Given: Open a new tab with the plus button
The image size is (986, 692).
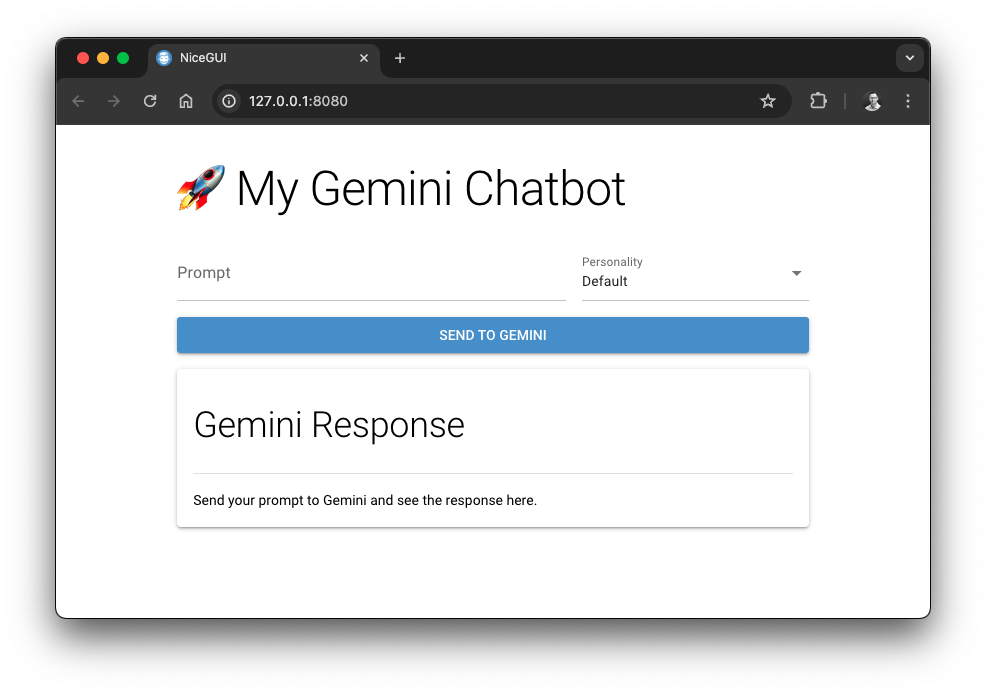Looking at the screenshot, I should click(400, 58).
